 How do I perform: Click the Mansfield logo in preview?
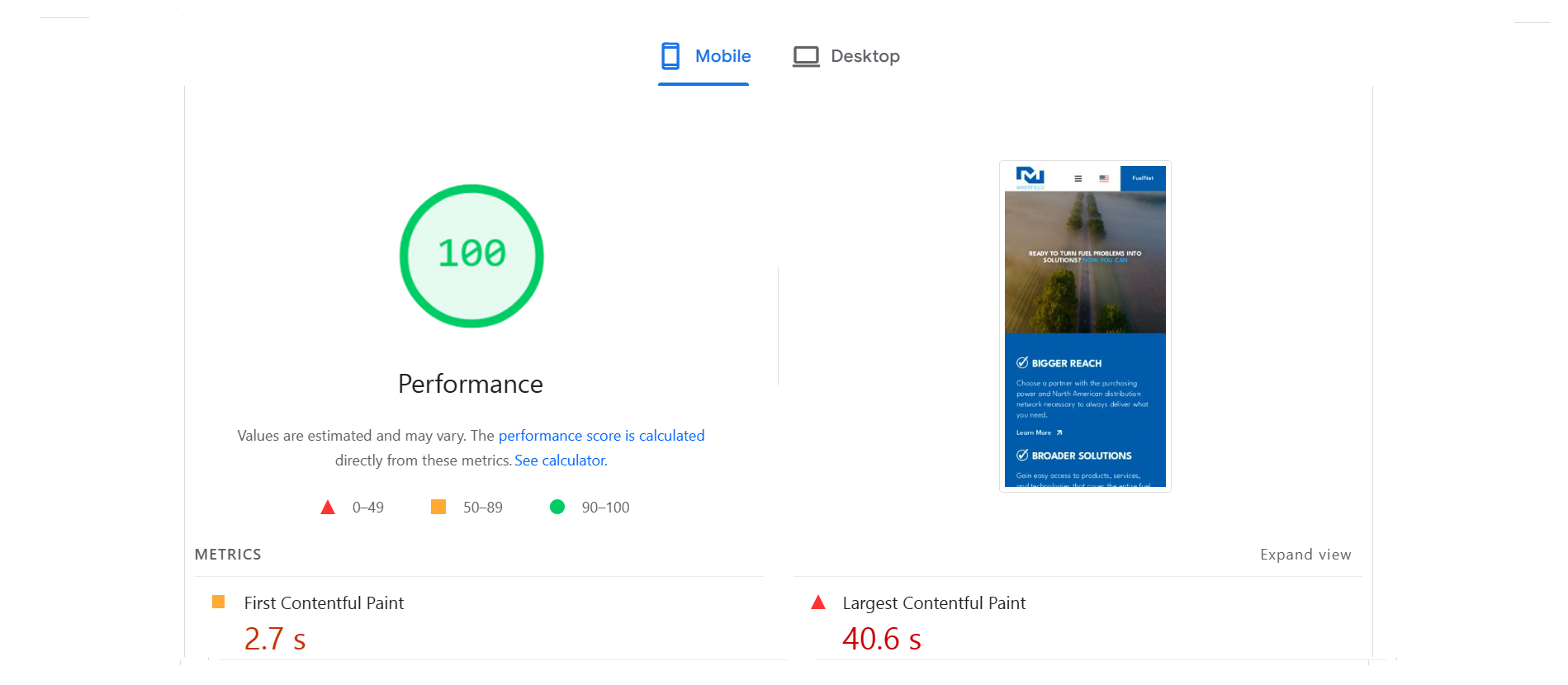coord(1030,177)
